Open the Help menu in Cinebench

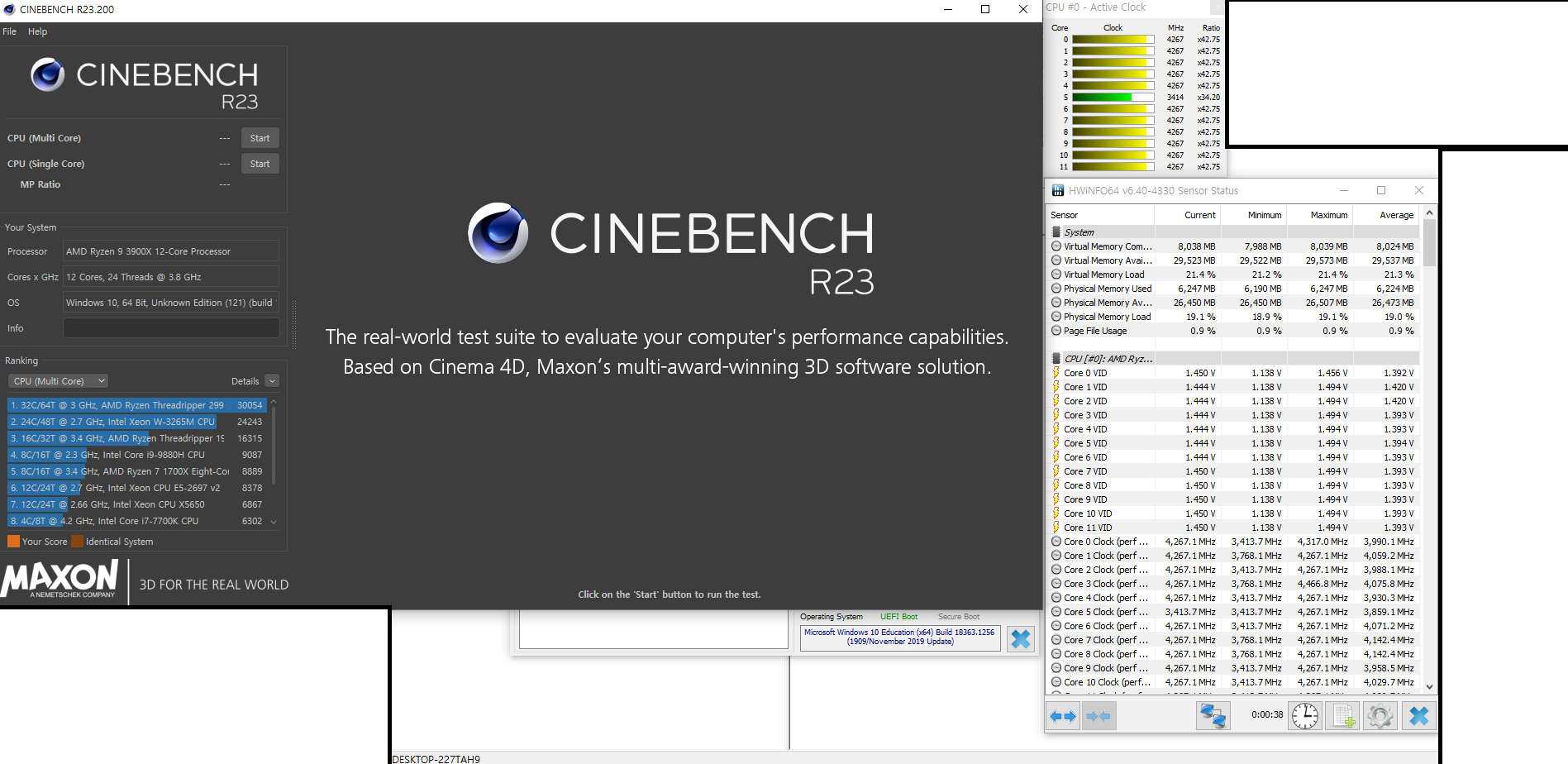click(37, 31)
